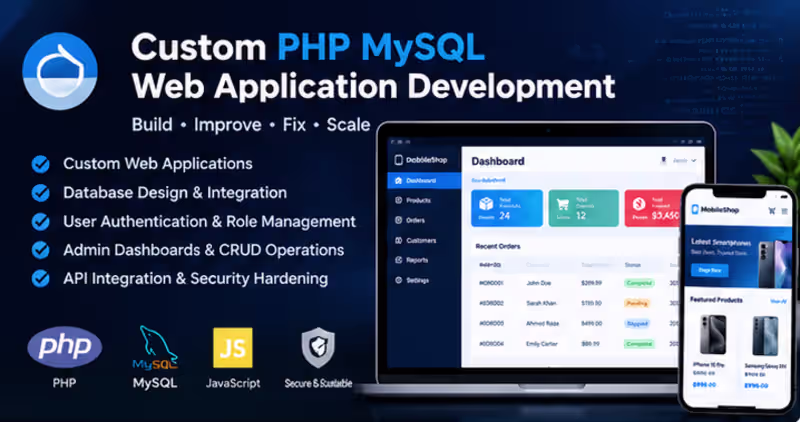Click the cart icon in phone app header
Screen dimensions: 800x422
pos(772,210)
